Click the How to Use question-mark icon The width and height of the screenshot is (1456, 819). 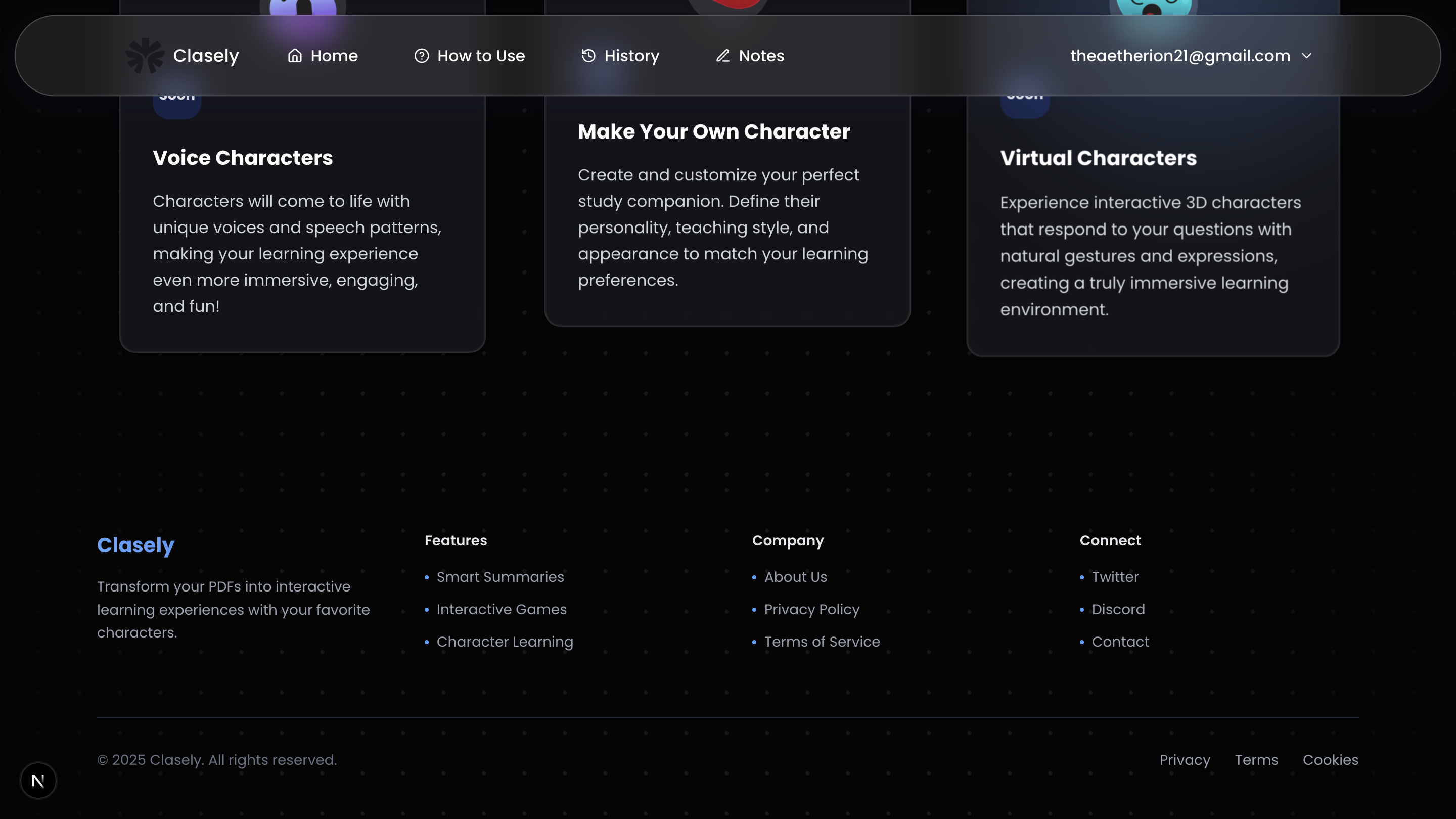422,56
